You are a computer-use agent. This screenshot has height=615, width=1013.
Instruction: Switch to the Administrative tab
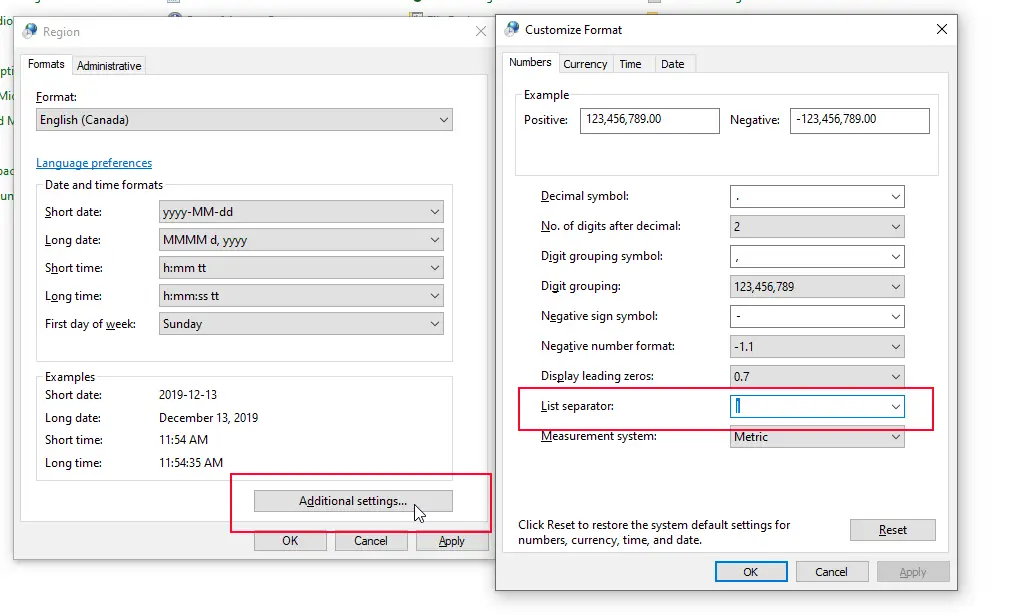click(109, 66)
